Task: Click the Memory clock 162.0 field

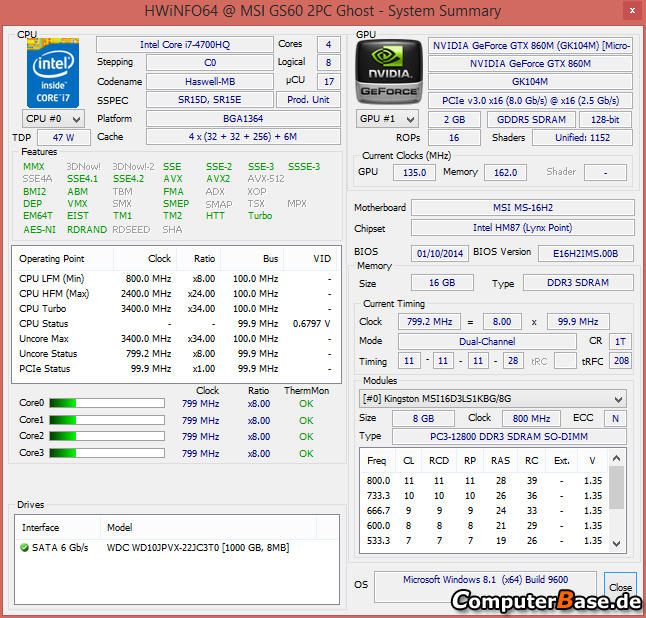Action: pyautogui.click(x=505, y=172)
